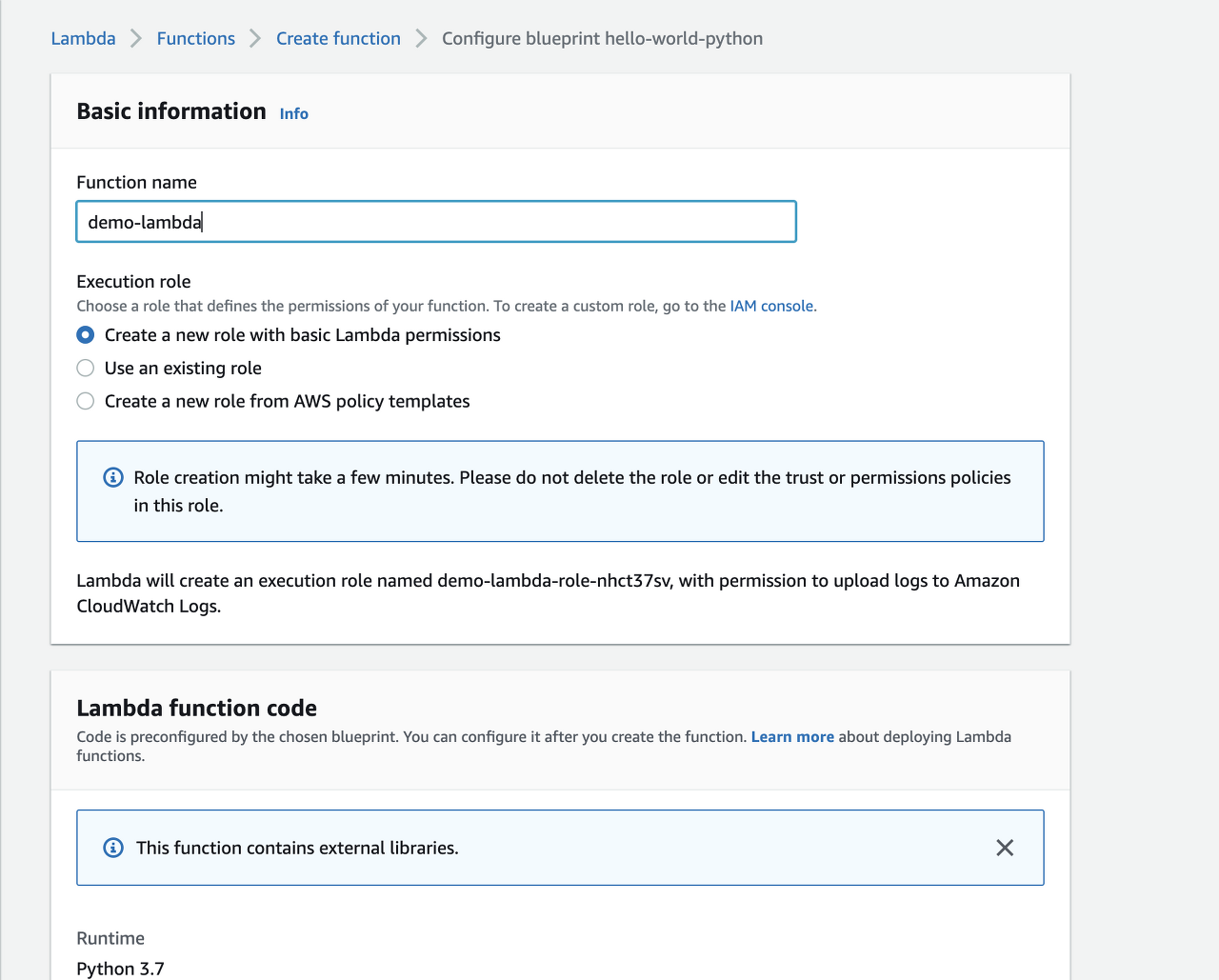The image size is (1219, 980).
Task: Follow the Learn more link about deploying
Action: 792,737
